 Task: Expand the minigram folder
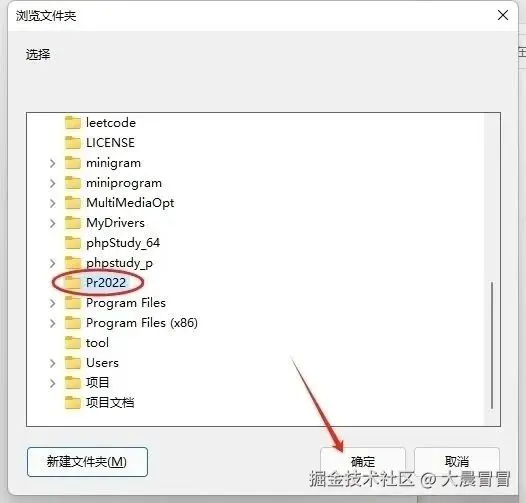pos(53,163)
